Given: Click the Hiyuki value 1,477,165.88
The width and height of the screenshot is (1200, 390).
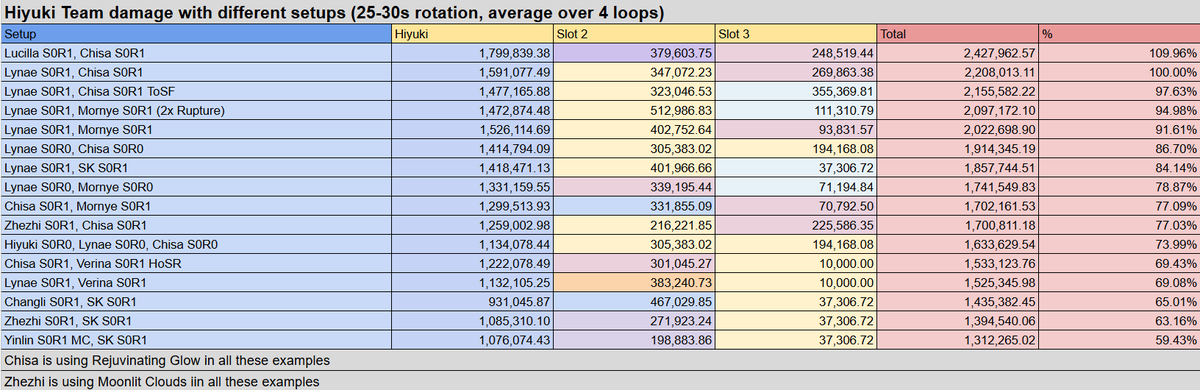Looking at the screenshot, I should (x=472, y=91).
